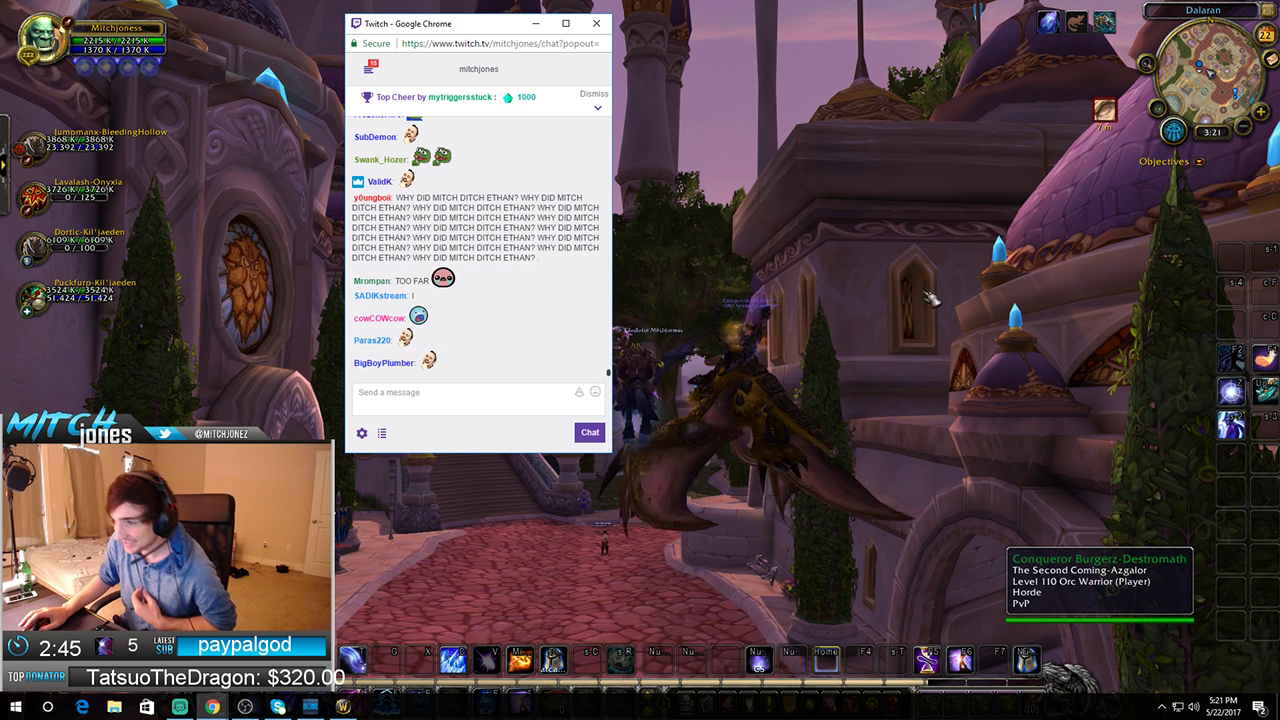Focus the Send a message field

point(478,397)
